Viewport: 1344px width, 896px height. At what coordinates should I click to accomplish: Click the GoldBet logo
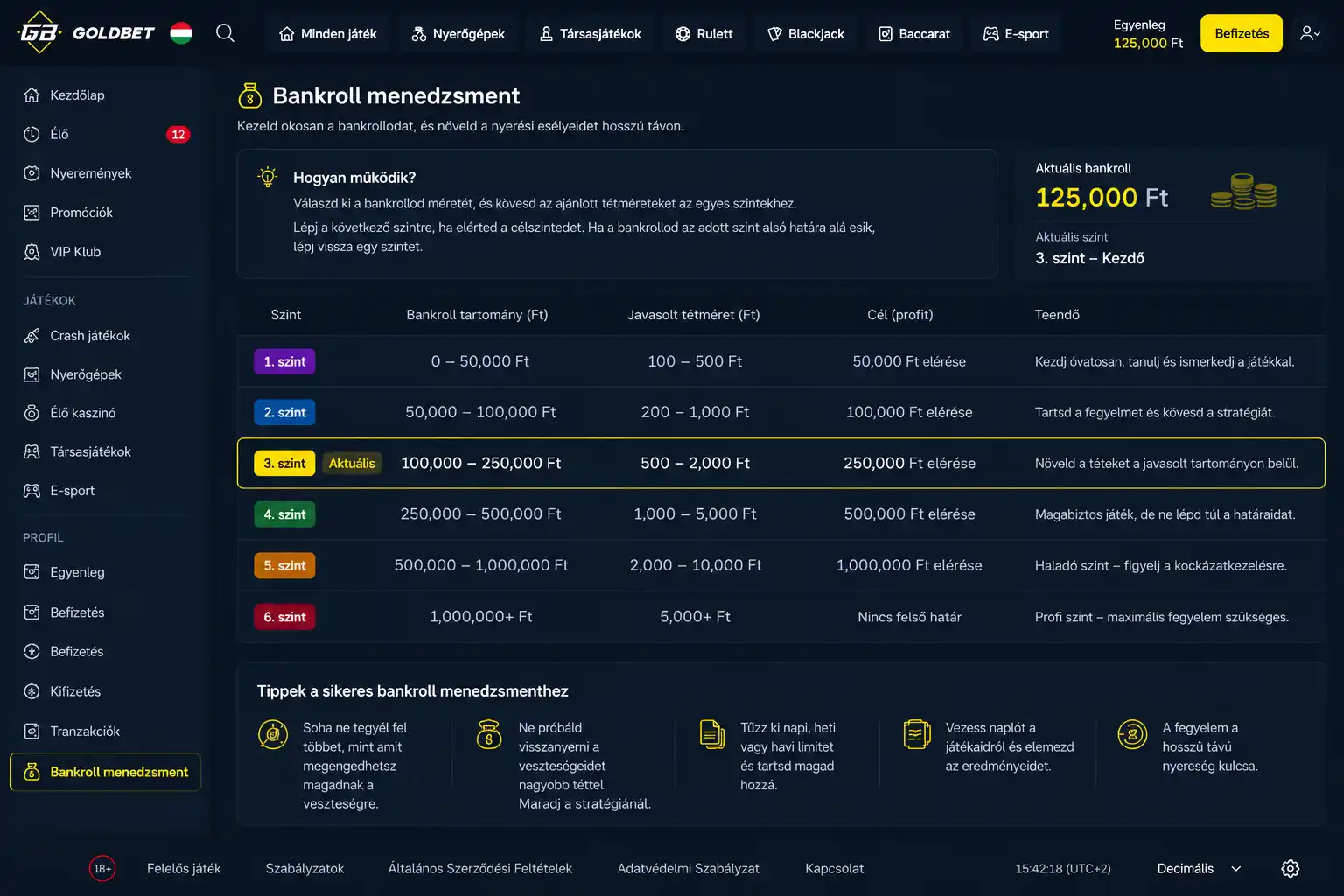click(x=86, y=33)
